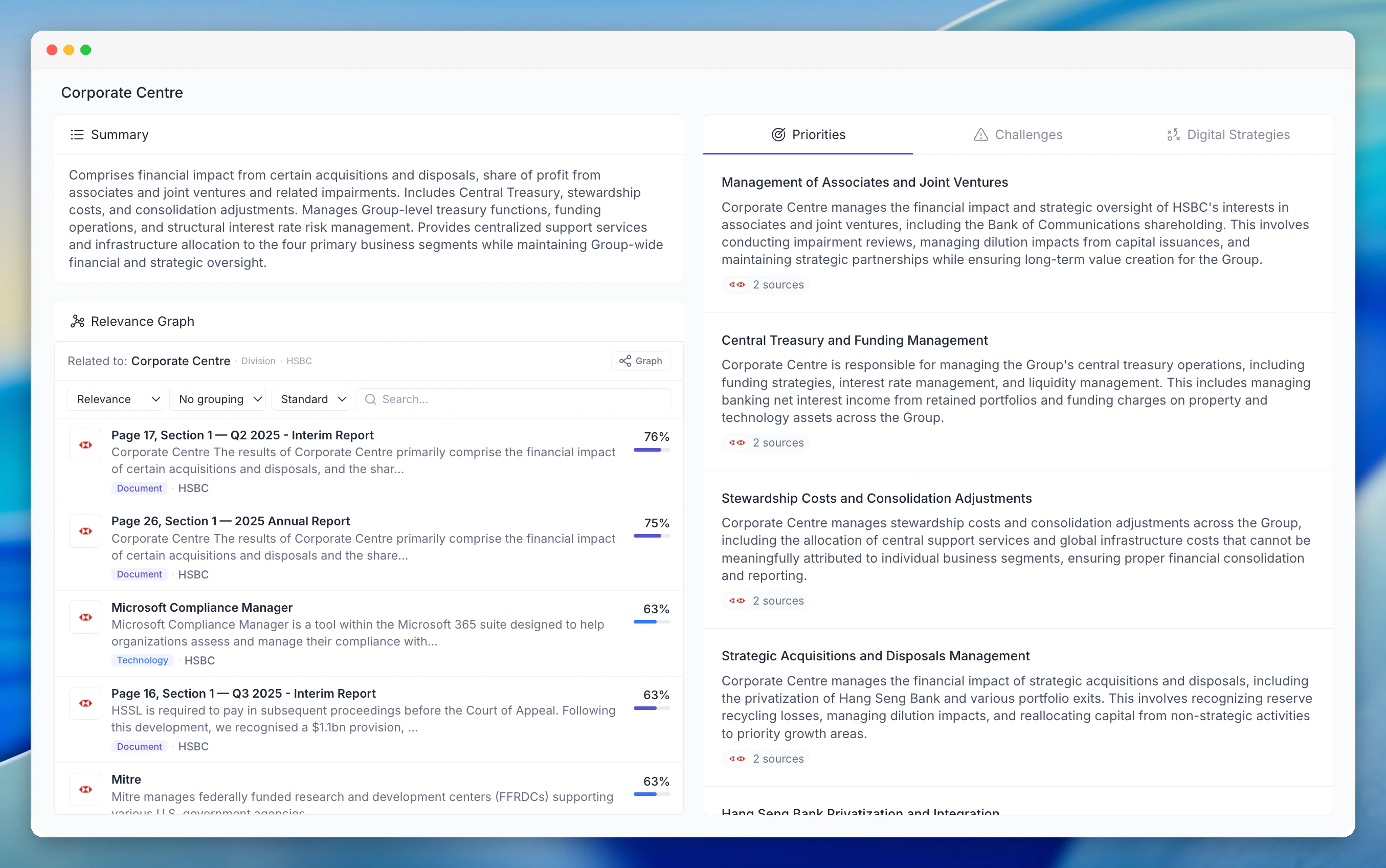Click source logos under Stewardship Costs priority
This screenshot has width=1386, height=868.
coord(737,600)
